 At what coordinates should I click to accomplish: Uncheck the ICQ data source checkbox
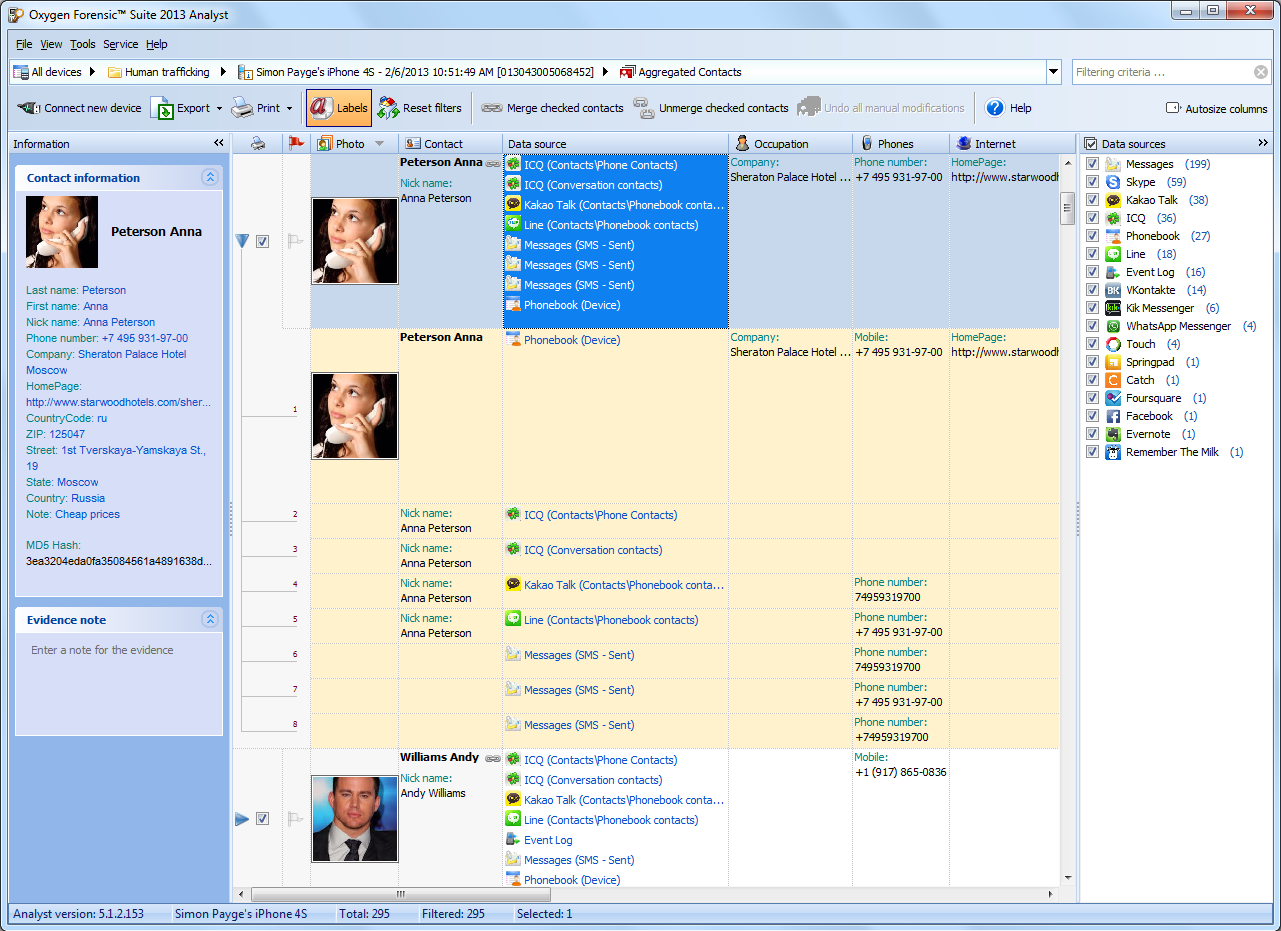[x=1093, y=218]
